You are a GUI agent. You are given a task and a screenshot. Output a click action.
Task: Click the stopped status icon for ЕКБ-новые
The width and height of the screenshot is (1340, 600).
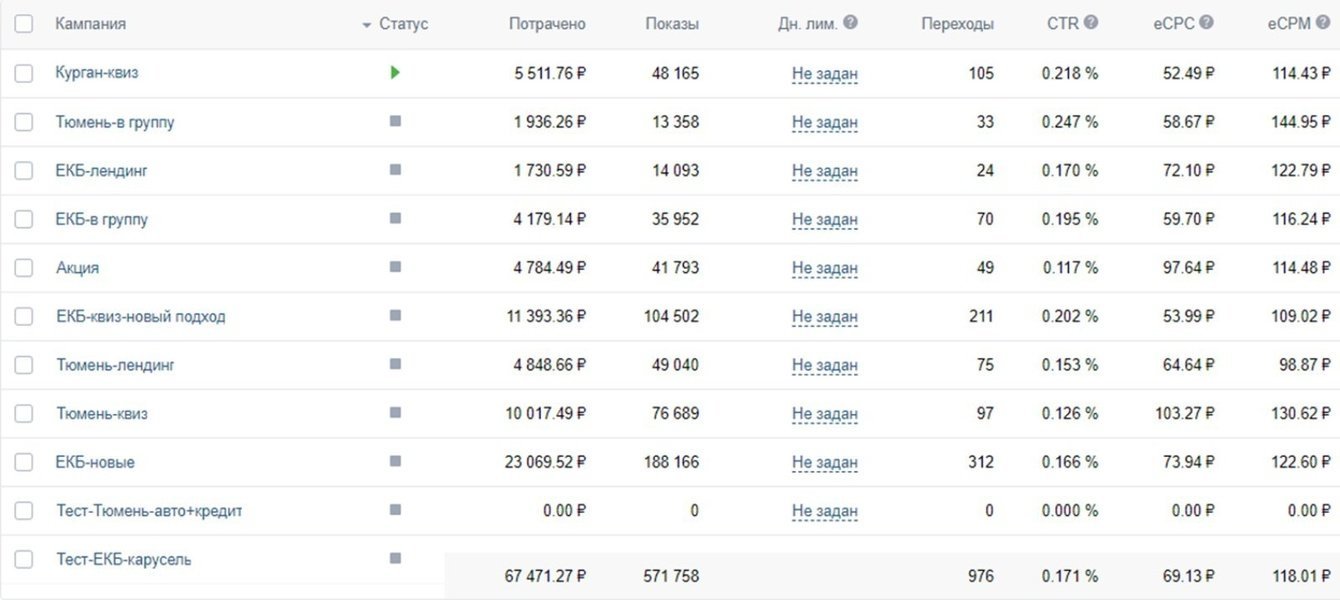(x=395, y=461)
